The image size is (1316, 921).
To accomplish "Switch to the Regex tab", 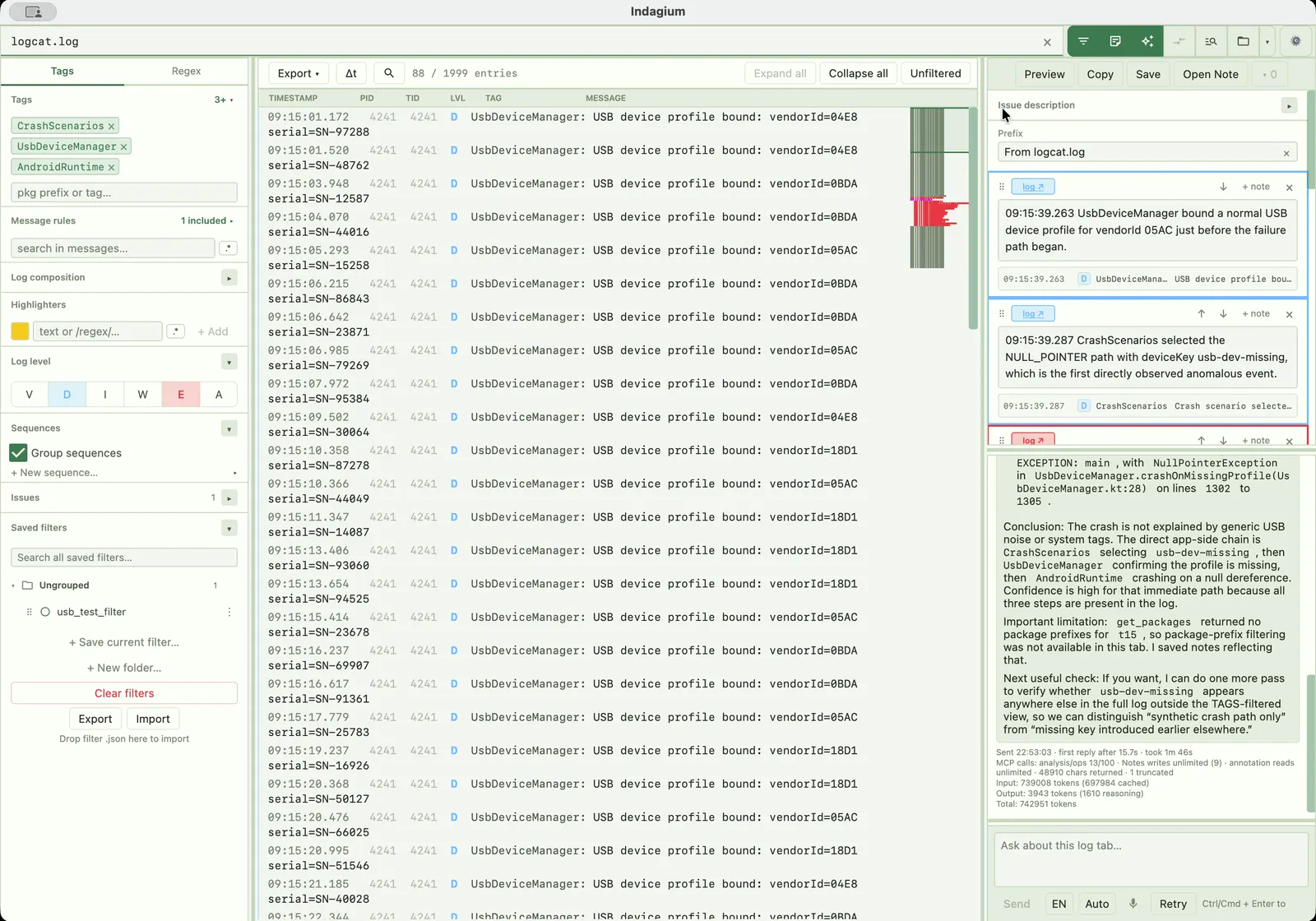I will click(x=186, y=71).
